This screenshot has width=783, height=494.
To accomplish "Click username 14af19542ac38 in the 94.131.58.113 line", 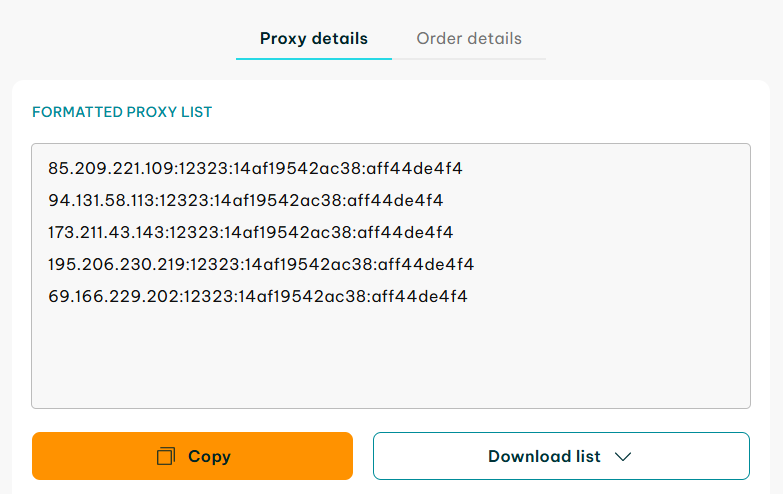I will [277, 200].
